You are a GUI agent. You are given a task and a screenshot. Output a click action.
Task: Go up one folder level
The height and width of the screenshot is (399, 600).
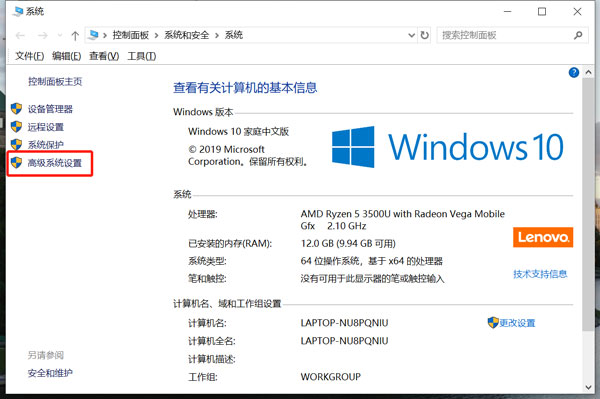tap(75, 36)
